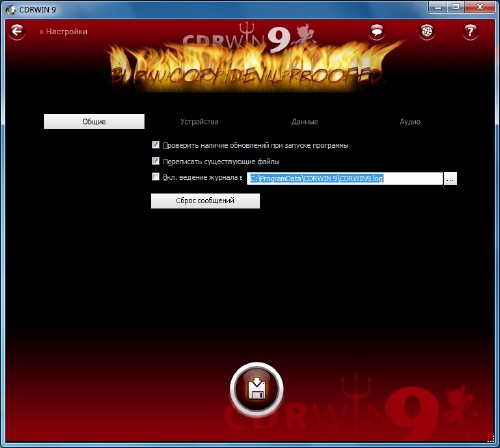Screen dimensions: 500x448
Task: Toggle overwrite existing files checkbox
Action: tap(156, 161)
